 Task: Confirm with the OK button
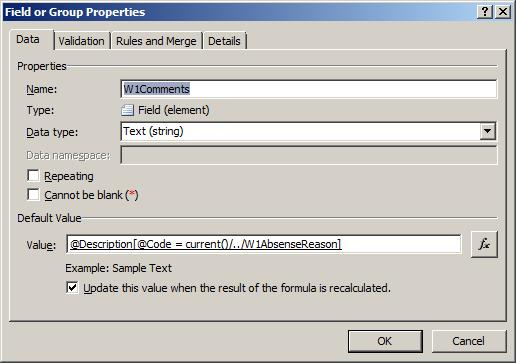[385, 341]
